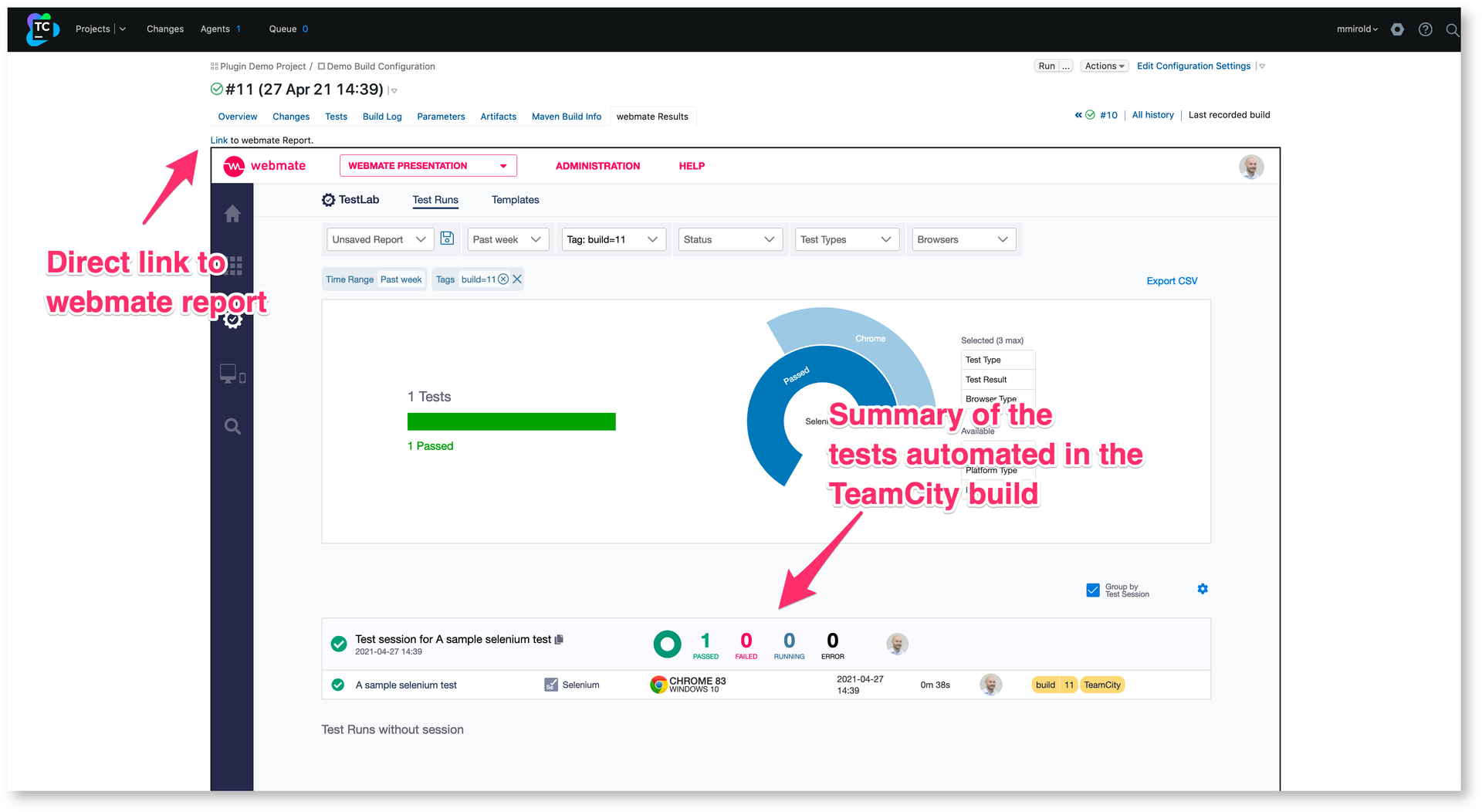Switch to the Parameters tab
The width and height of the screenshot is (1482, 812).
(x=441, y=117)
